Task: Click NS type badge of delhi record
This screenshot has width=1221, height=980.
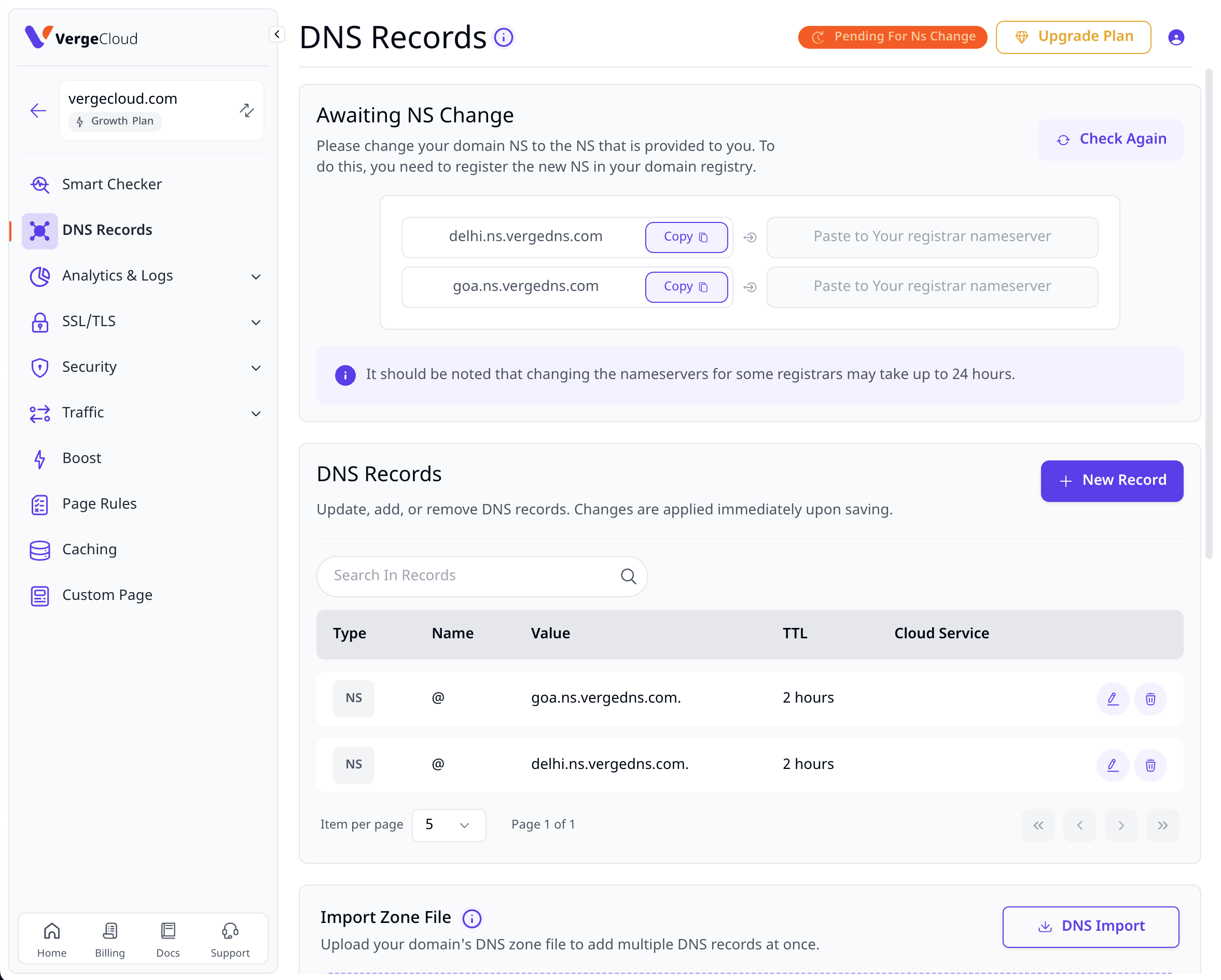Action: tap(353, 765)
